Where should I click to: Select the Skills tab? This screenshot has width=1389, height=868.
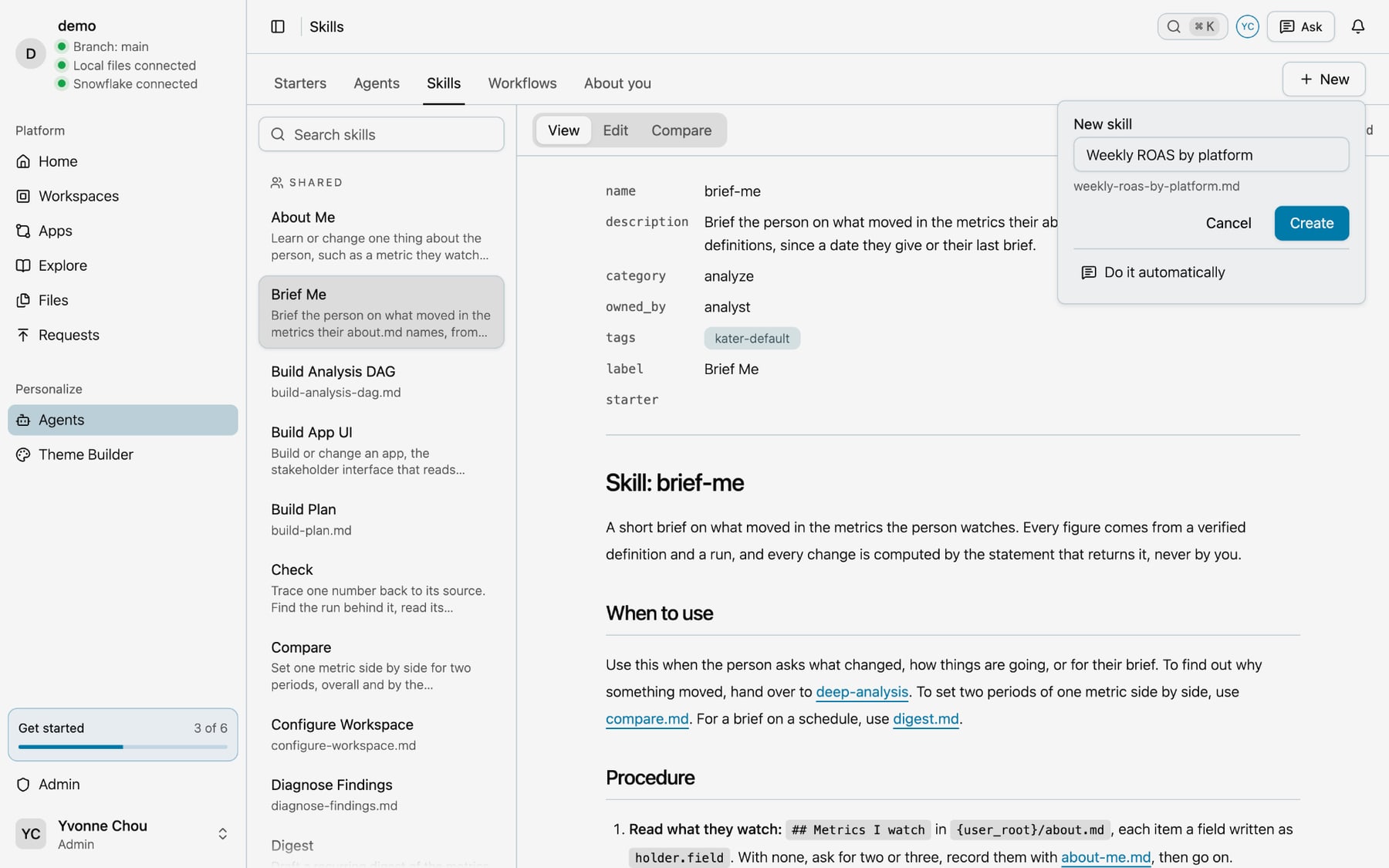444,83
